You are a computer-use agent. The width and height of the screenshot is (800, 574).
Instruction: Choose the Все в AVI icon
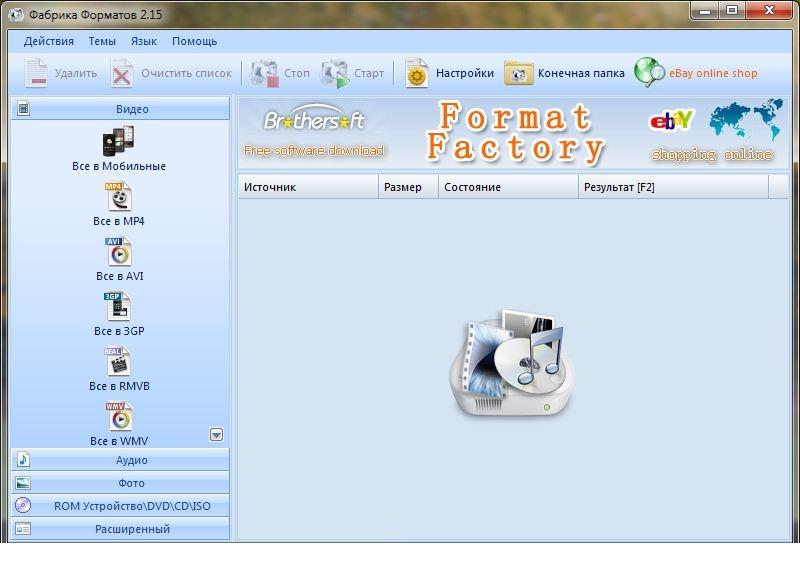pyautogui.click(x=118, y=252)
